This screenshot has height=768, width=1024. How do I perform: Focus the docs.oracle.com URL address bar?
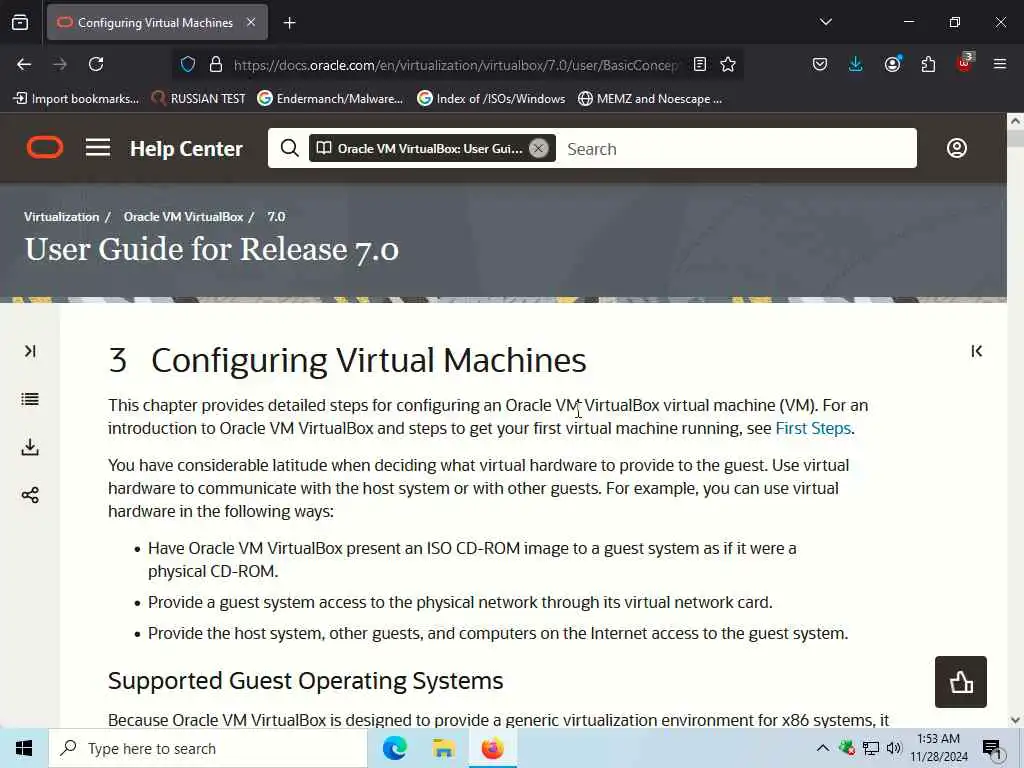pyautogui.click(x=456, y=65)
